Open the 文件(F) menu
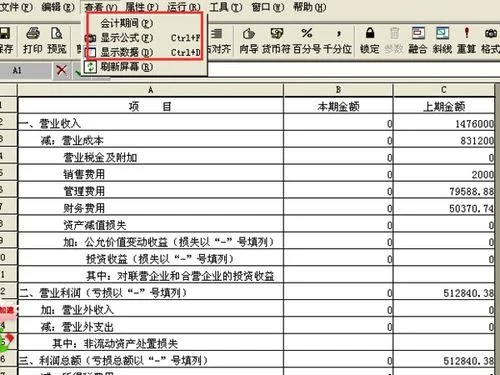 16,7
